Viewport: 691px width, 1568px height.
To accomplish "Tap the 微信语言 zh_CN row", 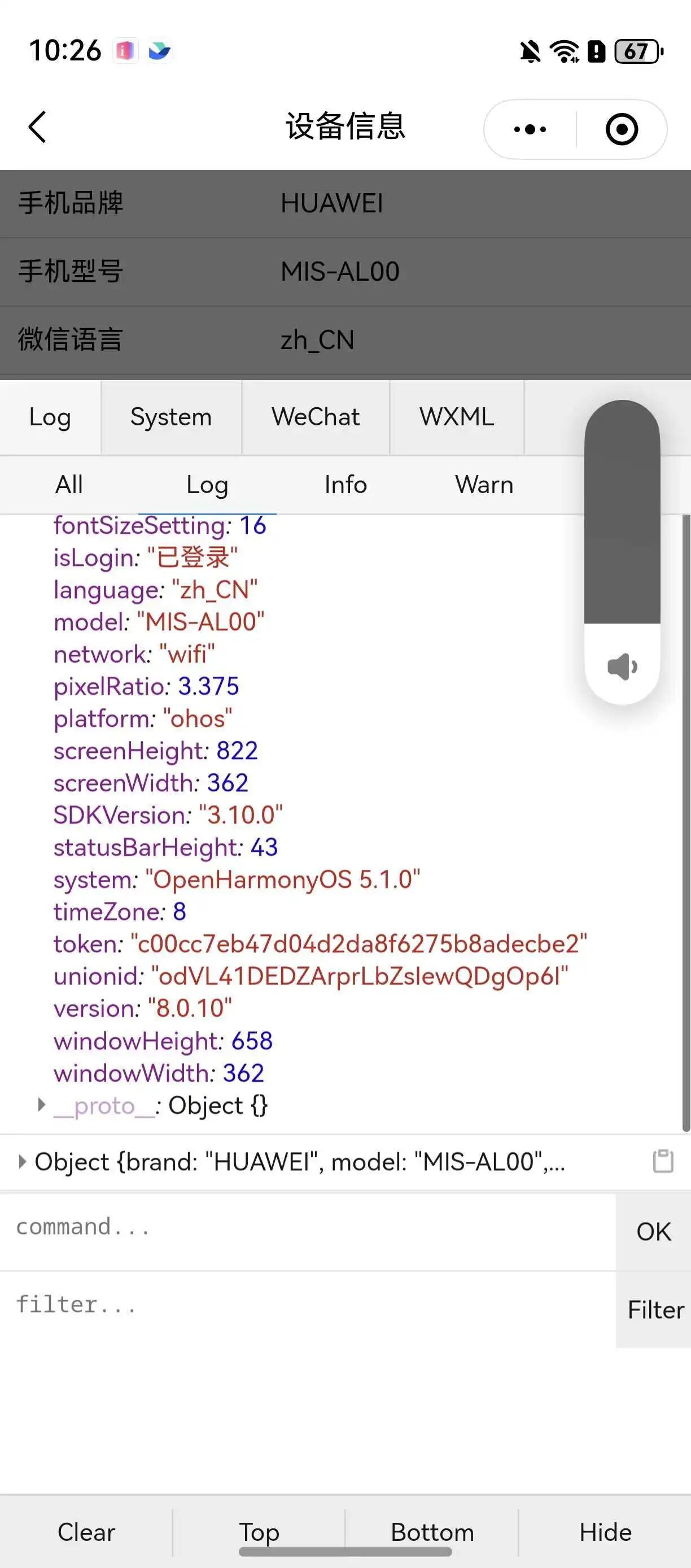I will pyautogui.click(x=345, y=339).
